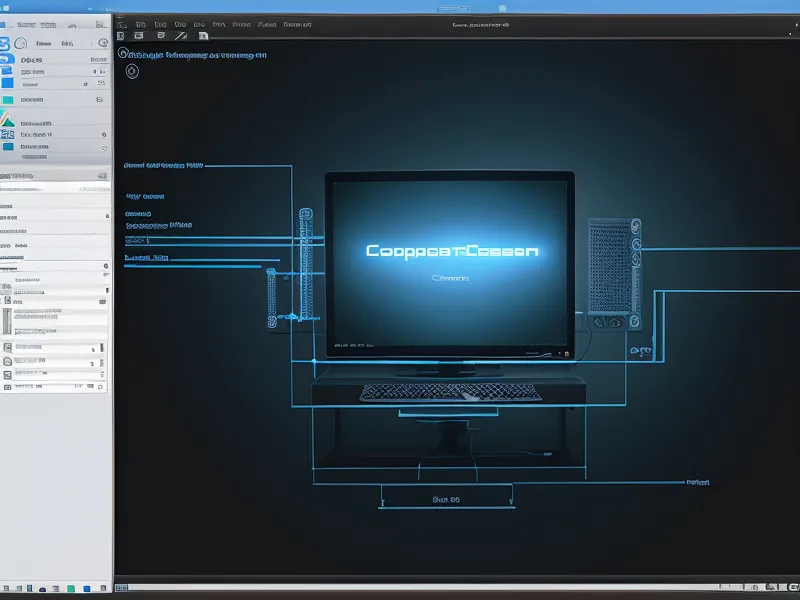
Task: Click the highlighted boxed label left of tower
Action: tap(136, 240)
